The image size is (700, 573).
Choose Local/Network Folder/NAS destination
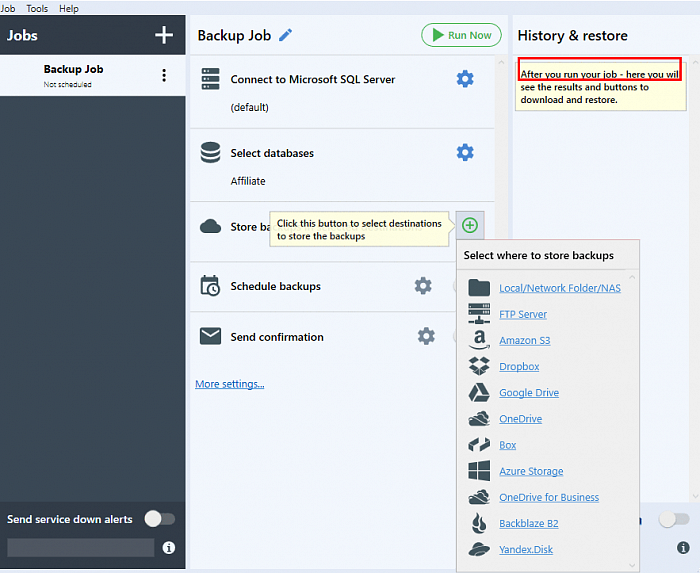click(560, 288)
